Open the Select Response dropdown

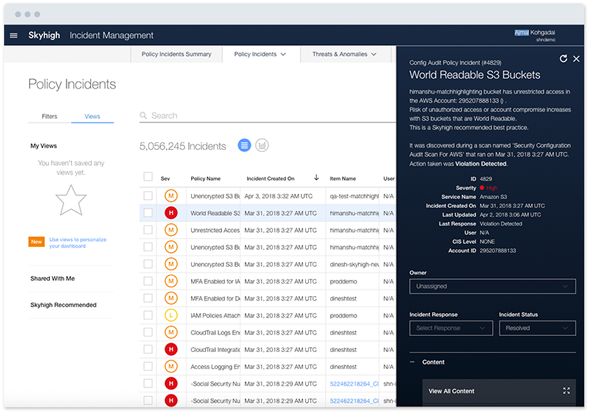pos(451,328)
